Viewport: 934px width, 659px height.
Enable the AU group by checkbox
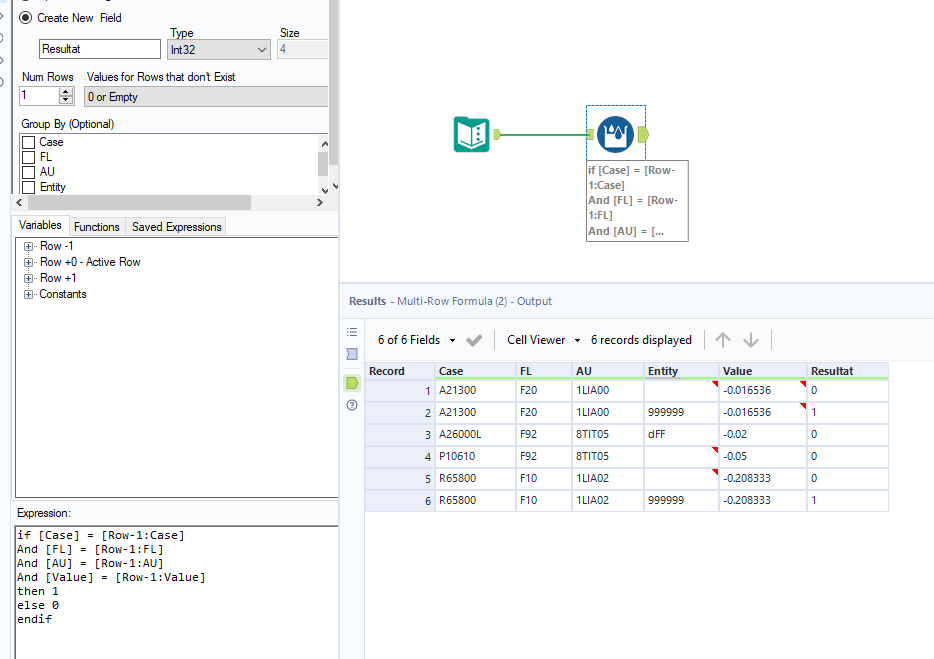pos(28,173)
